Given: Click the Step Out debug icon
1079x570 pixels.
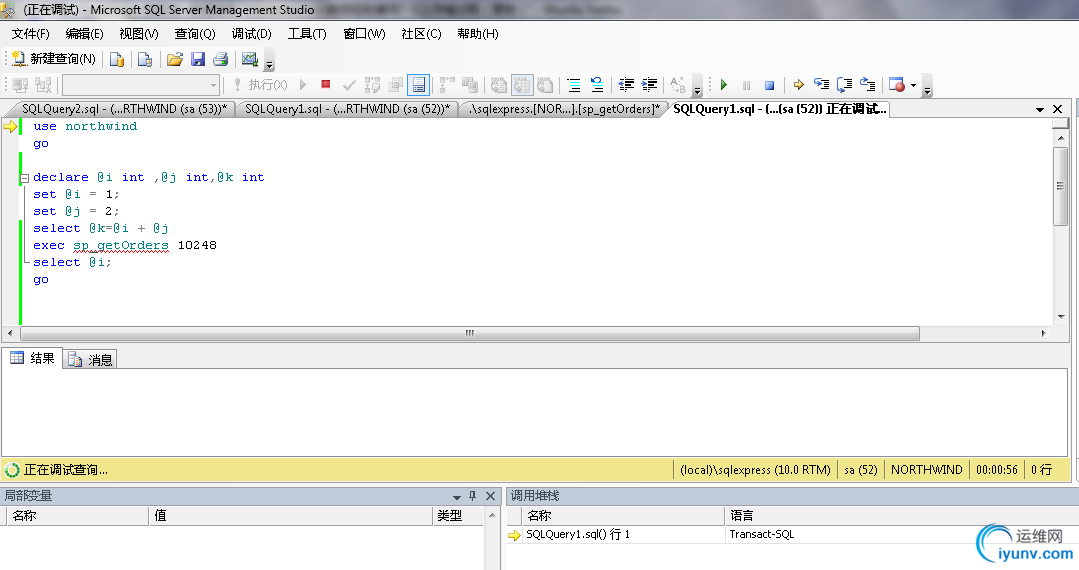Looking at the screenshot, I should 868,85.
